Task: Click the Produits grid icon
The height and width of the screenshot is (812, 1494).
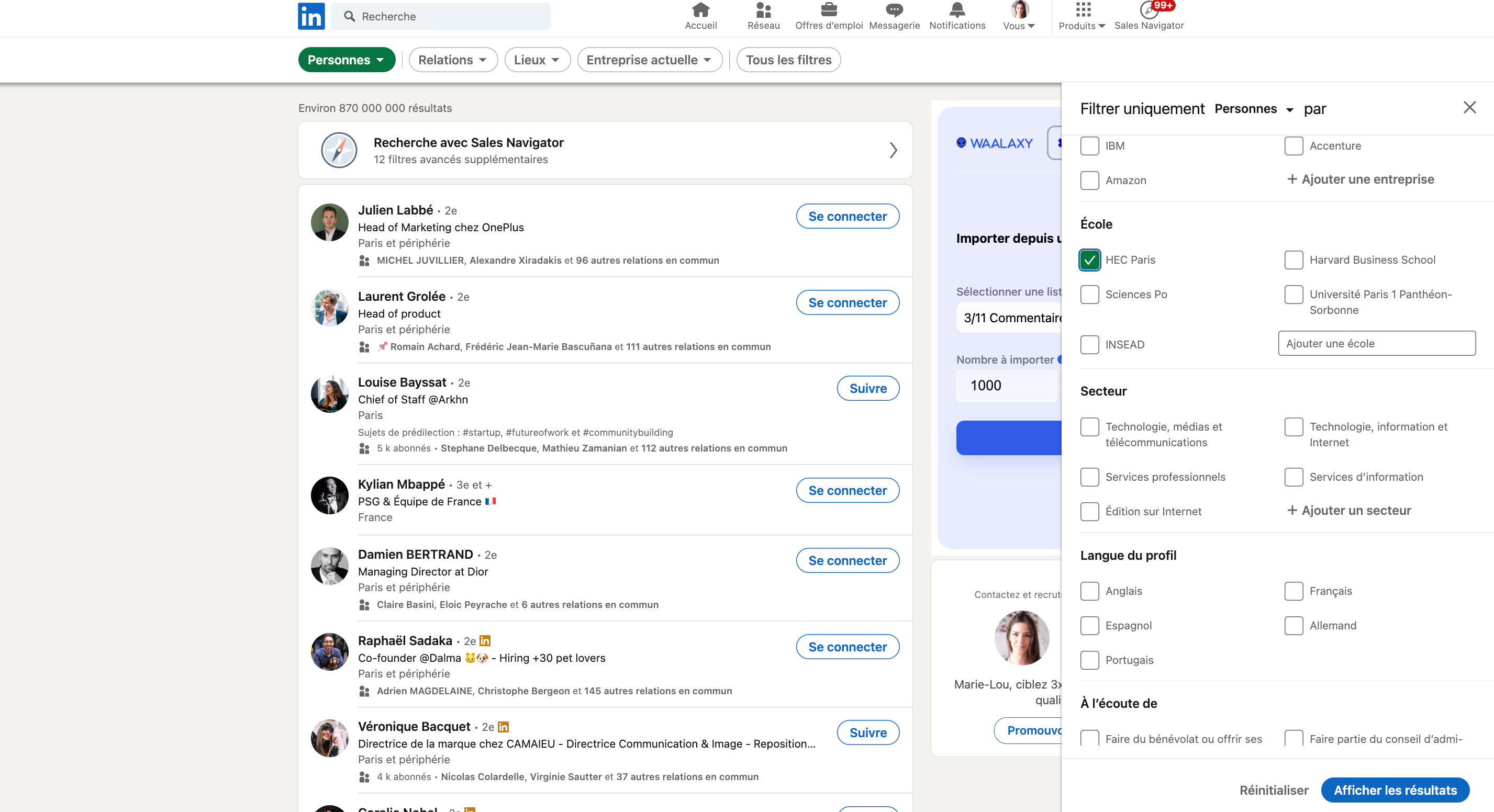Action: coord(1083,10)
